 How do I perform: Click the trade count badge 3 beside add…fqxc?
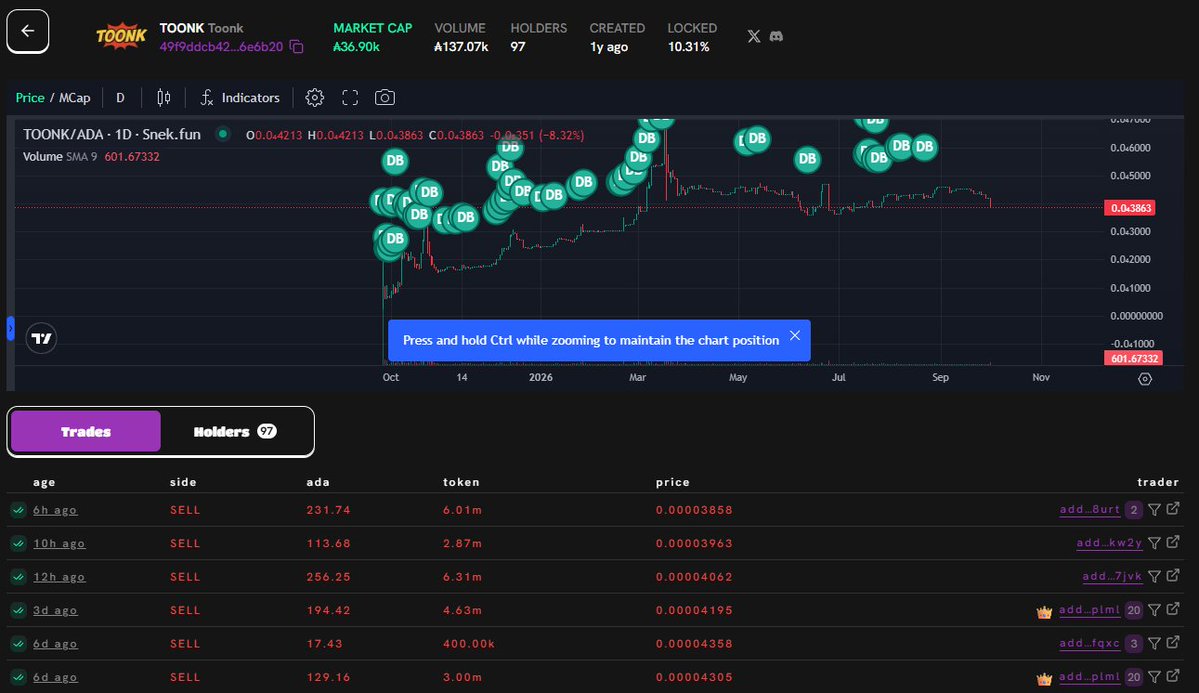1134,644
